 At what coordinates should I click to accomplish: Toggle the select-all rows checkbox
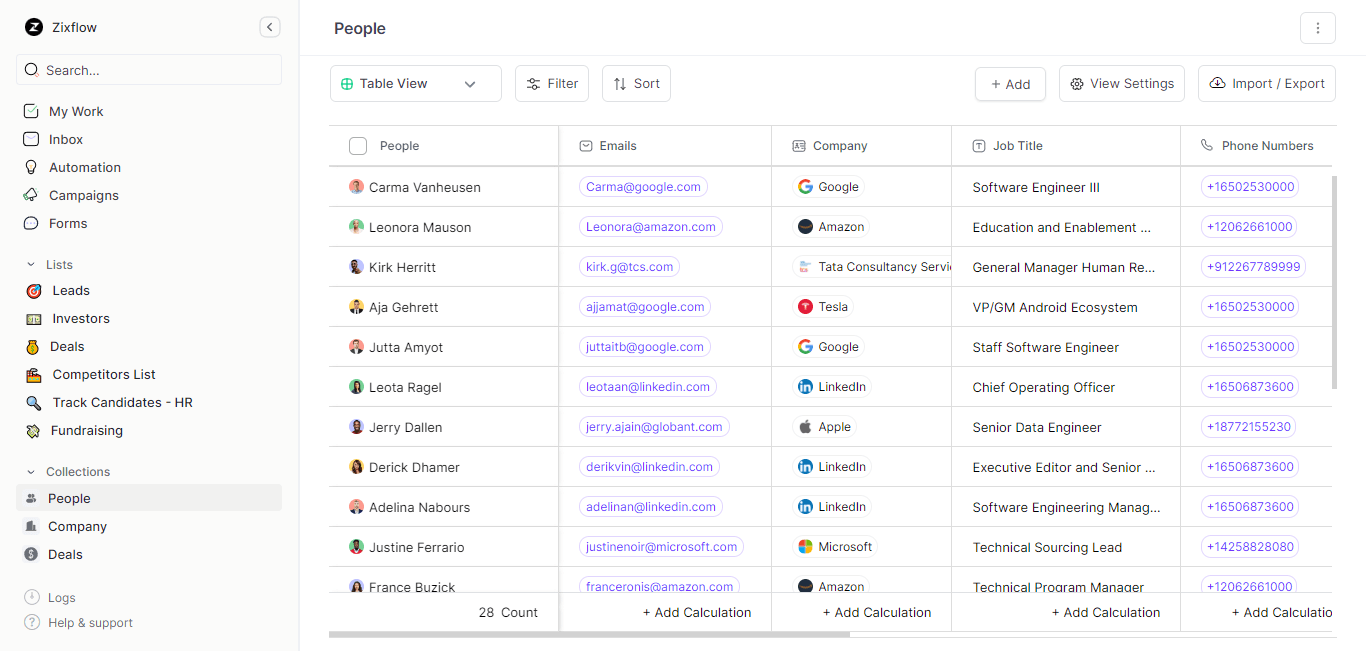[x=357, y=145]
